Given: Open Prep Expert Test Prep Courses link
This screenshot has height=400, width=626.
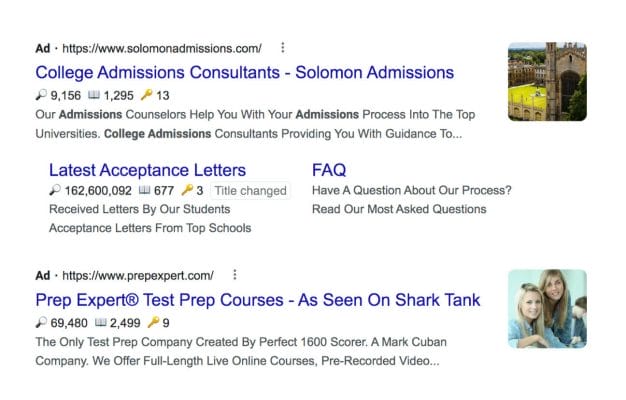Looking at the screenshot, I should click(258, 300).
